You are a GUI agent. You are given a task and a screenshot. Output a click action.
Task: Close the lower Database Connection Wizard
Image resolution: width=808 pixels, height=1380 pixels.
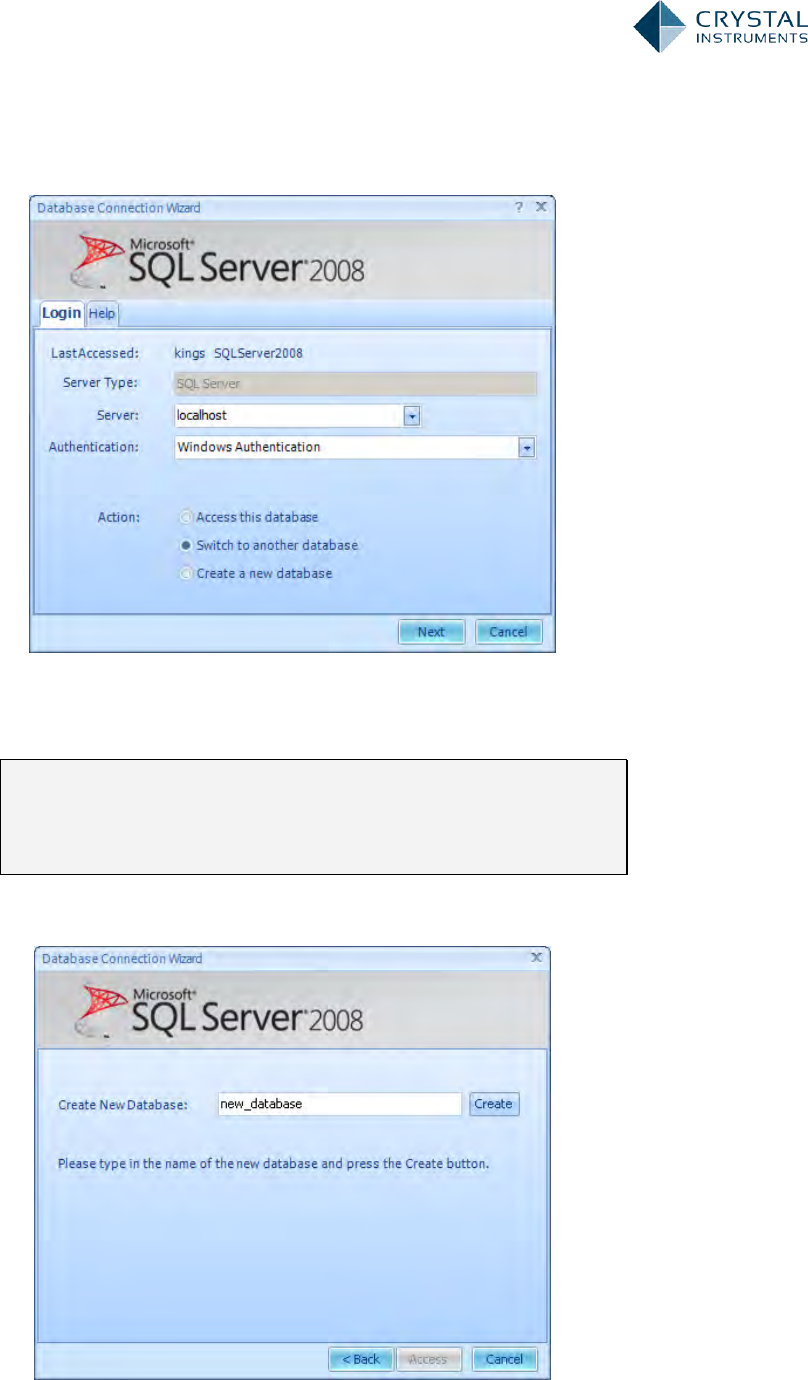(536, 957)
